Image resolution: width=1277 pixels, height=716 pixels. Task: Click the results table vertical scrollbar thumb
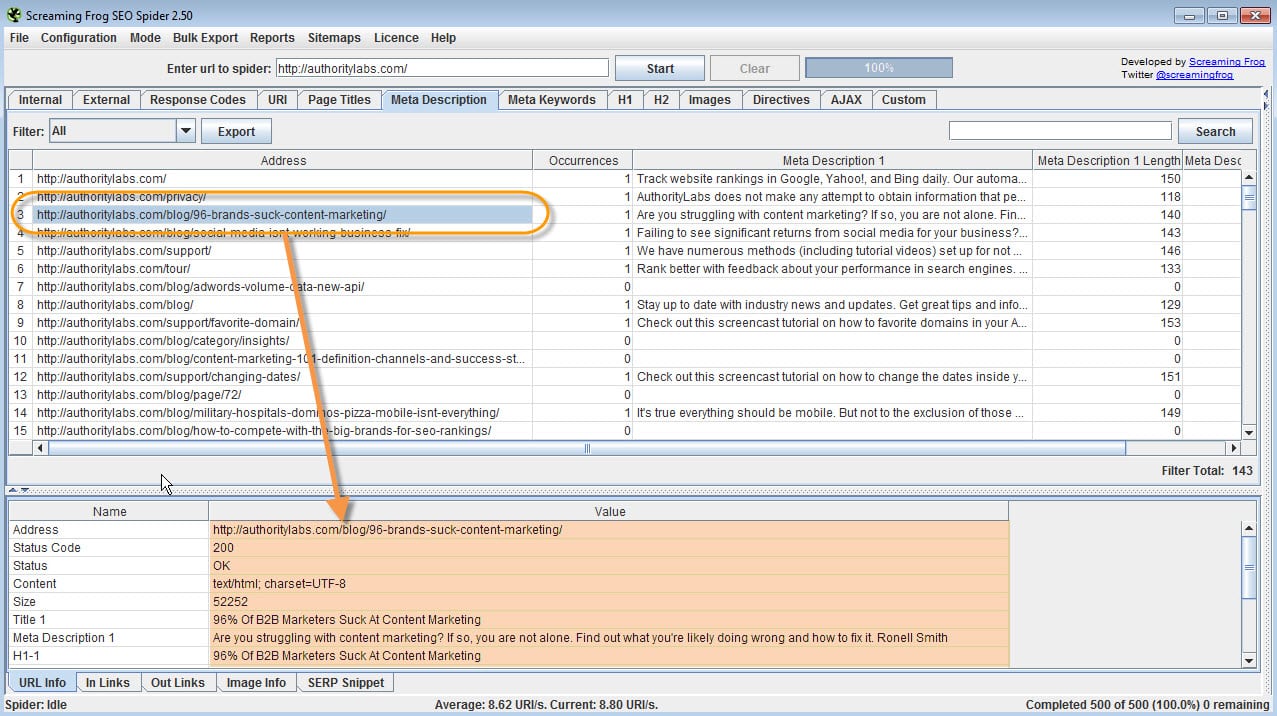[x=1249, y=197]
